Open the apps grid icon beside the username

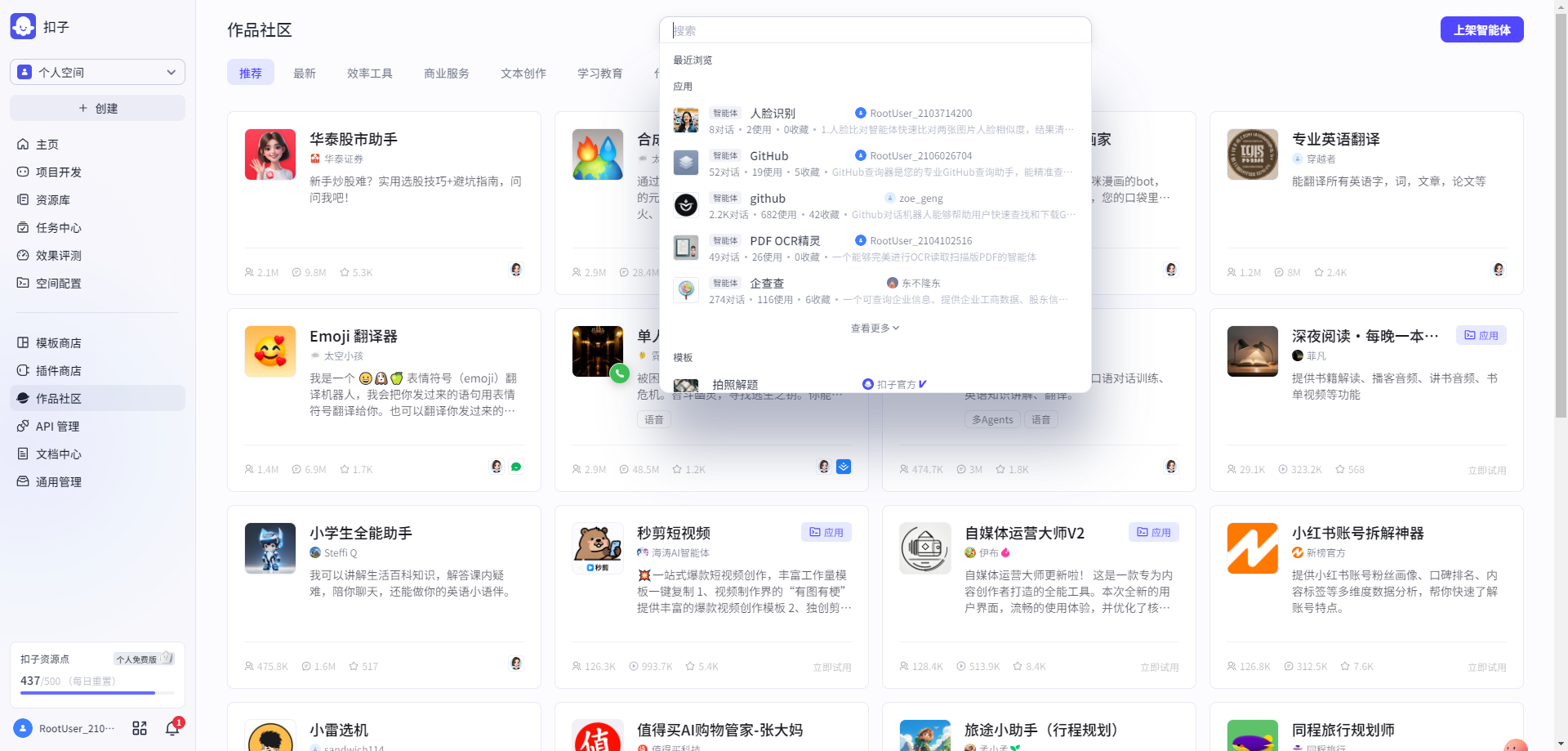coord(140,728)
